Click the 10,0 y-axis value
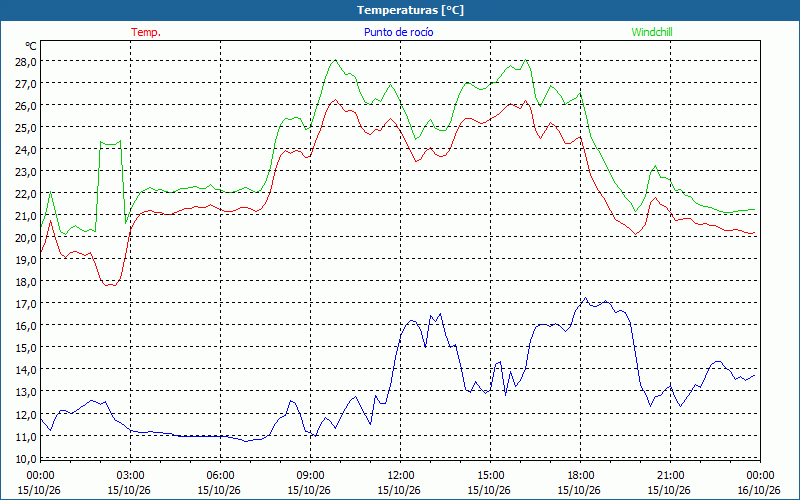 click(25, 458)
